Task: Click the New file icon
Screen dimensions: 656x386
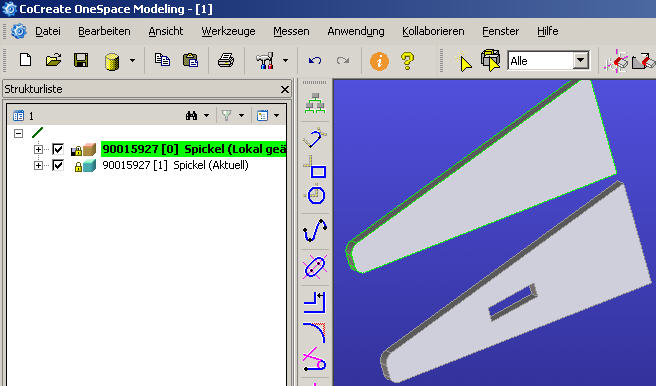Action: click(x=26, y=61)
